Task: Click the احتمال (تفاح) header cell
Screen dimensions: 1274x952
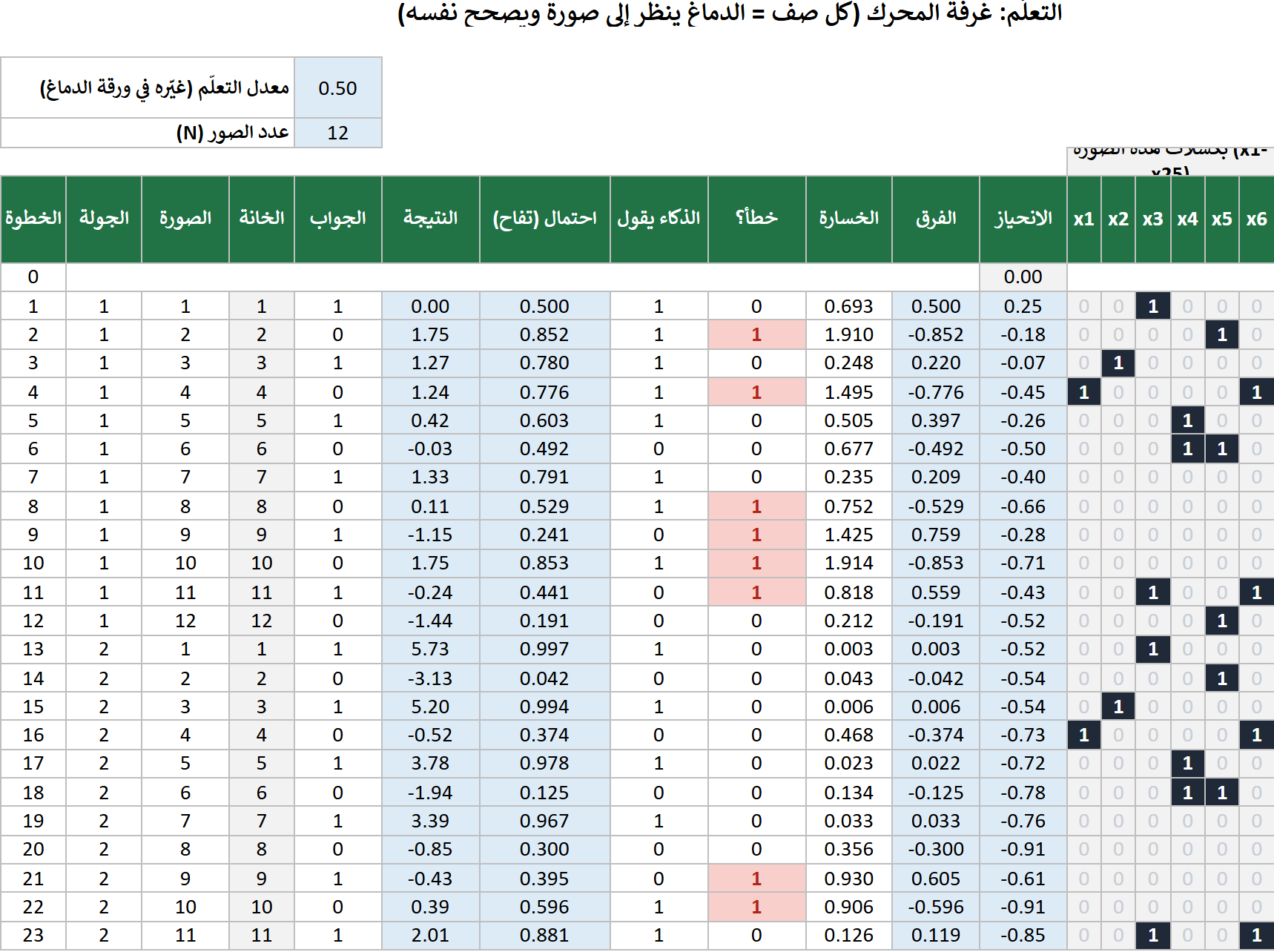Action: click(x=545, y=219)
